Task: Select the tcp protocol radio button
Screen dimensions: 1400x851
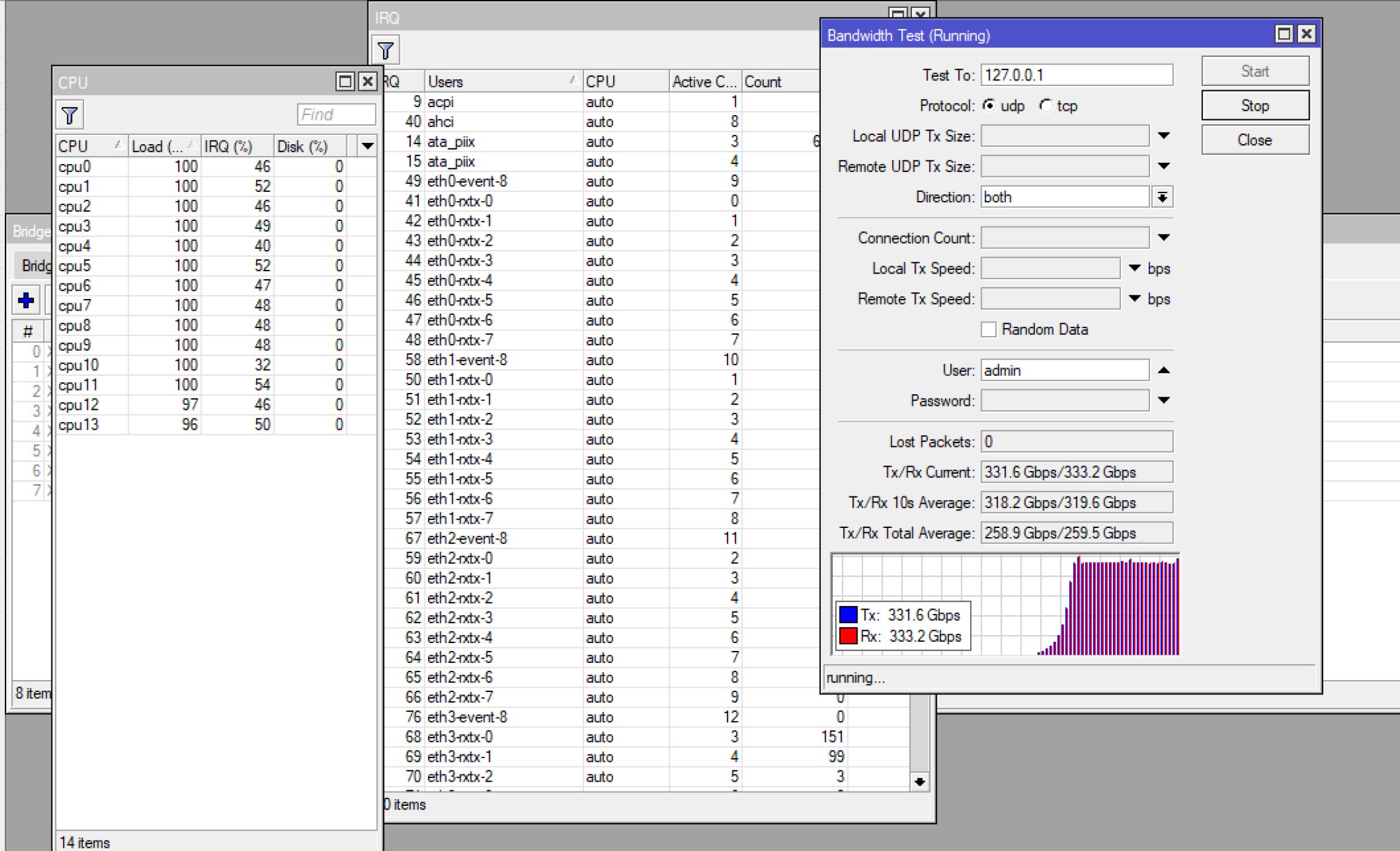Action: pos(1046,106)
